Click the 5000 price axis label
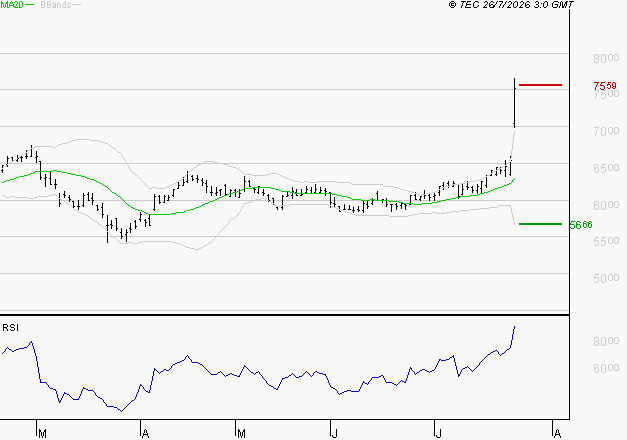The width and height of the screenshot is (627, 440). [x=606, y=278]
